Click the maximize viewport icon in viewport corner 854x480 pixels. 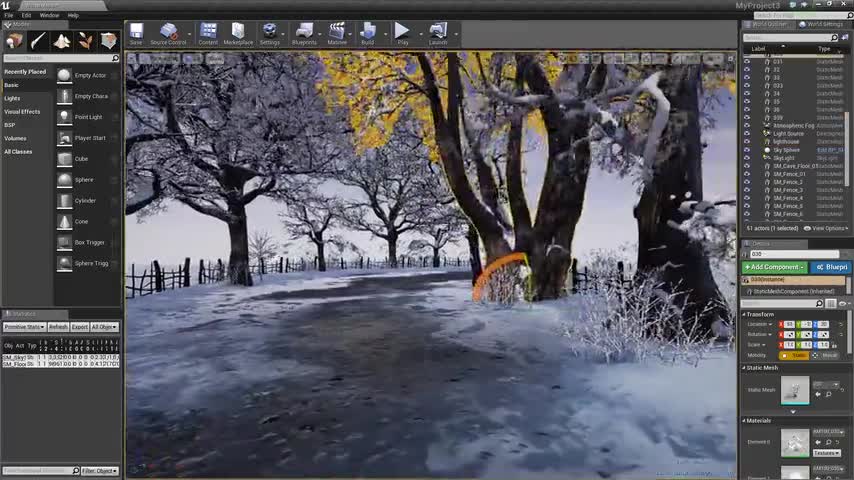[730, 58]
